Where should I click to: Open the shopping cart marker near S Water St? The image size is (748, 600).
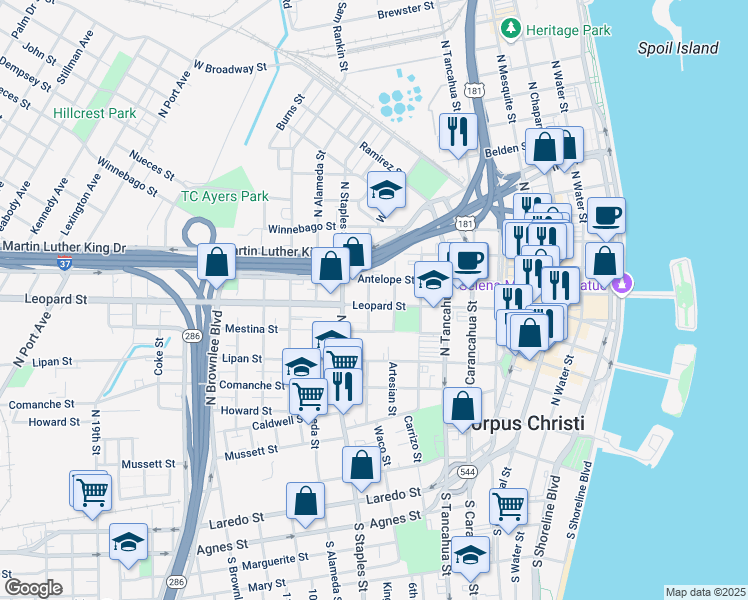click(x=509, y=507)
